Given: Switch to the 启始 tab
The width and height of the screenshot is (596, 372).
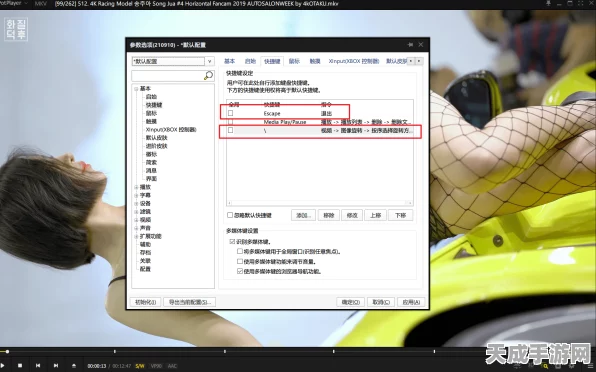Looking at the screenshot, I should [250, 61].
